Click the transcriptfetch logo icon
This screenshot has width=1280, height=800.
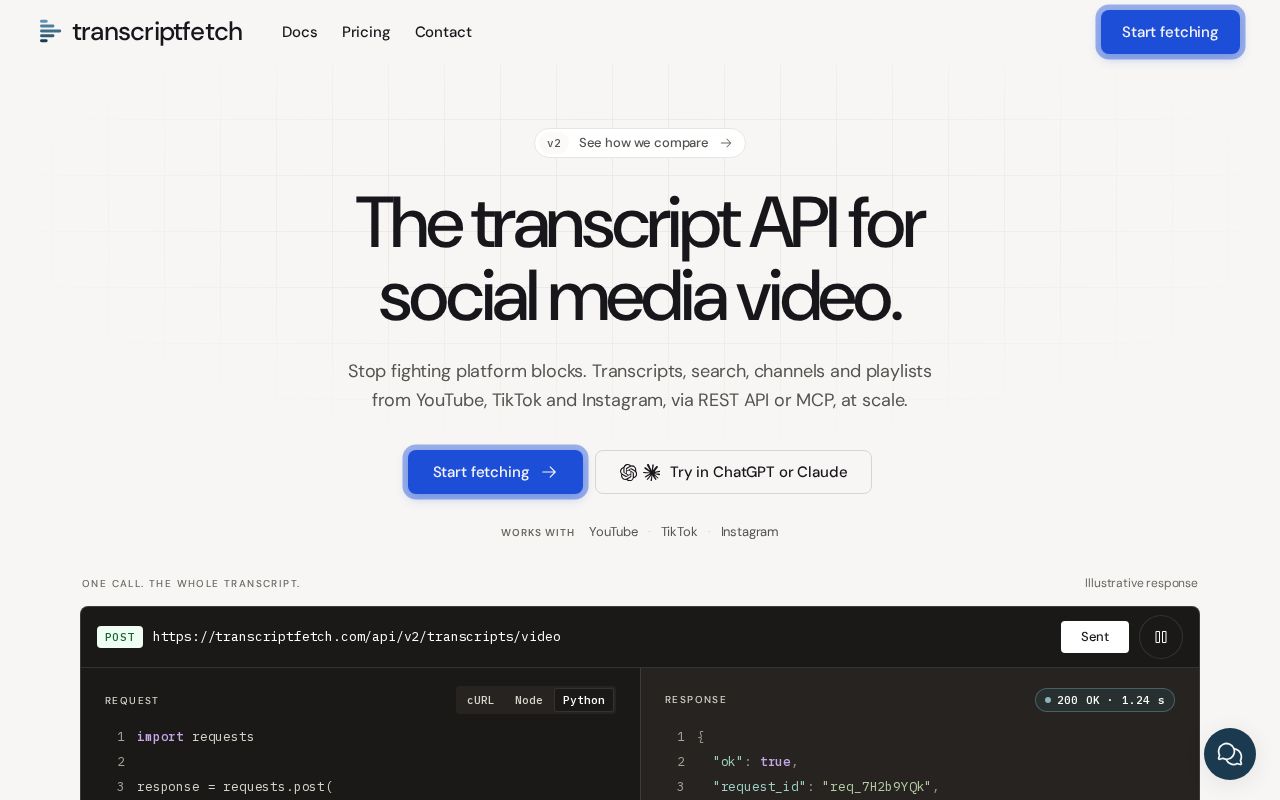point(50,31)
